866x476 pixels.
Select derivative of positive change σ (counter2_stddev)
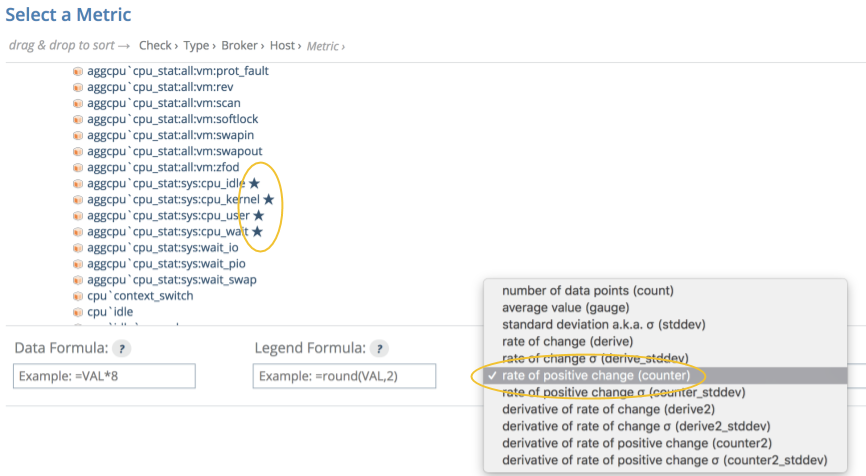665,461
